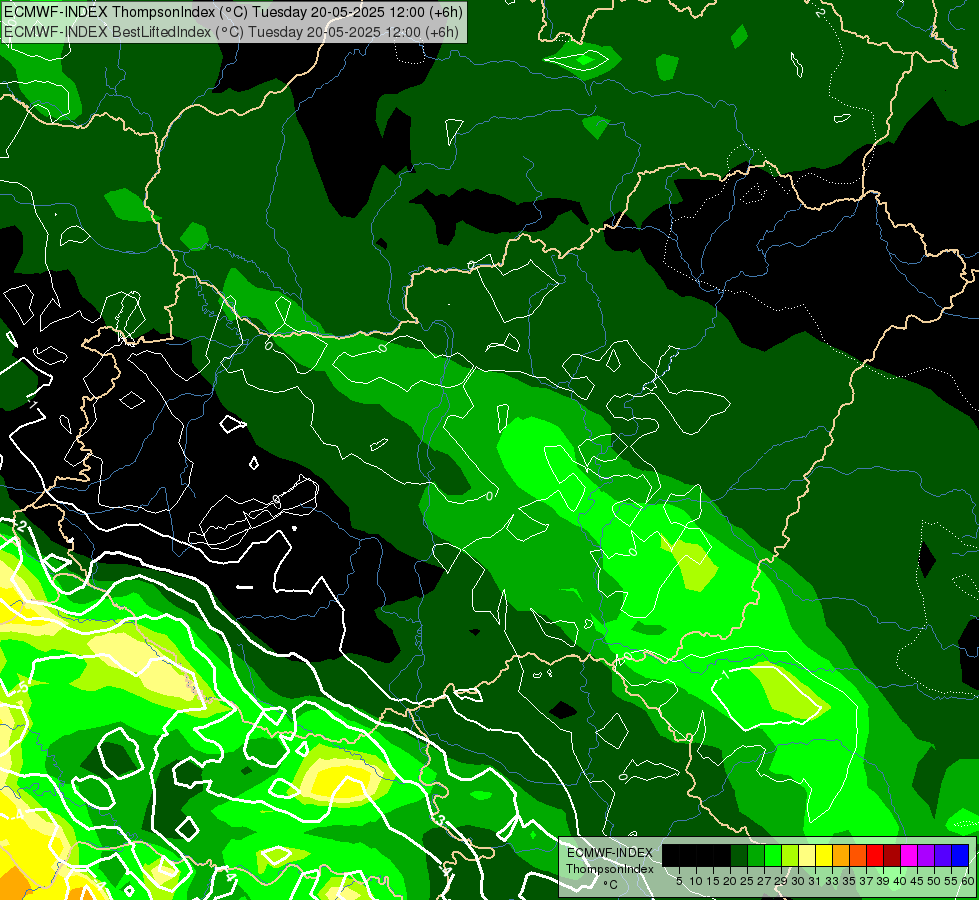Click the legend tick value 50

pyautogui.click(x=934, y=881)
